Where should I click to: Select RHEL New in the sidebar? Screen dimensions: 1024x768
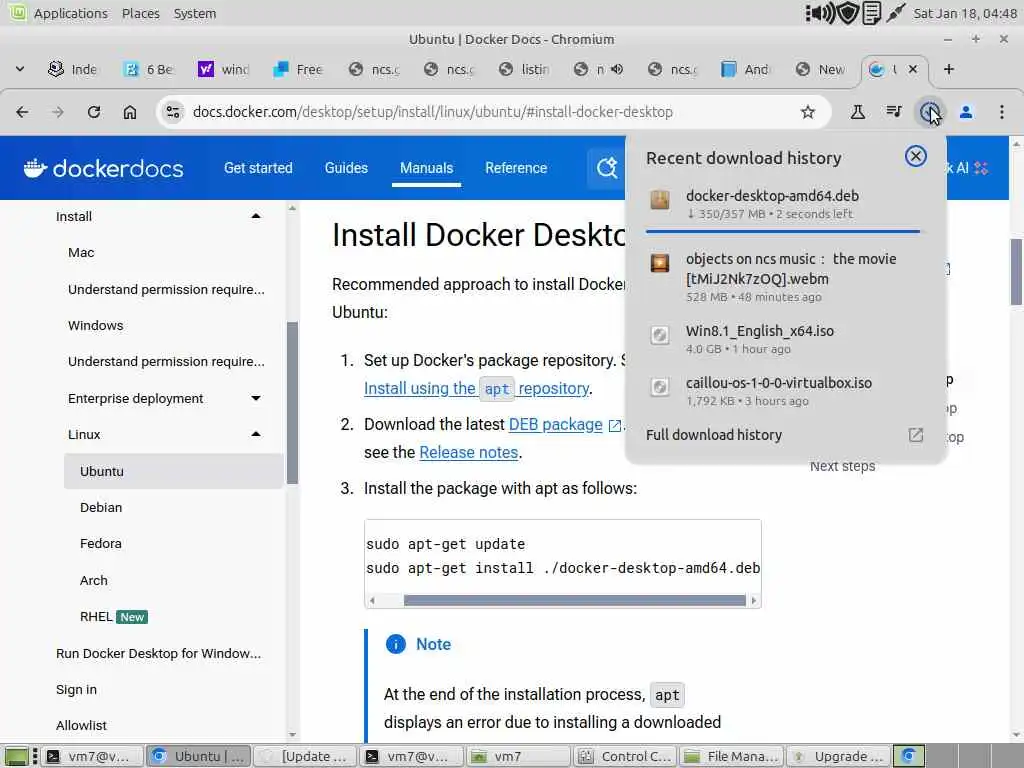114,616
